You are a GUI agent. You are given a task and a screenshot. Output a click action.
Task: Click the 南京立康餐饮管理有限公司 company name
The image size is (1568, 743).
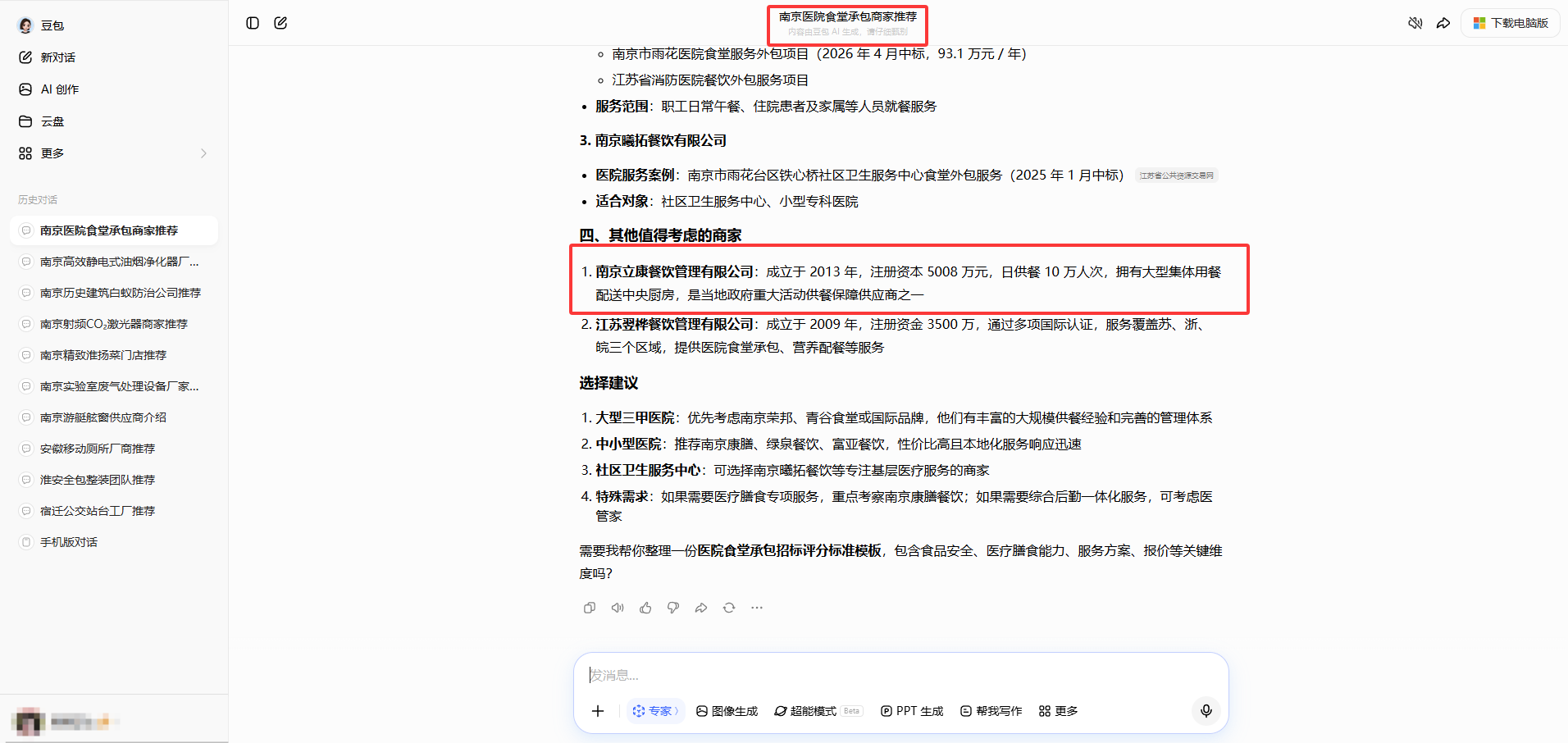674,271
